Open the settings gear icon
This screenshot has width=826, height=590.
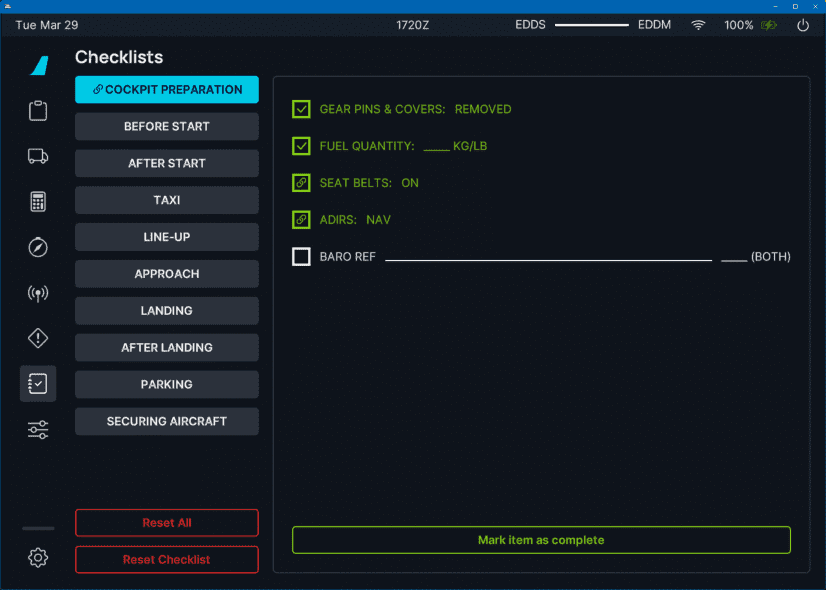pos(38,558)
